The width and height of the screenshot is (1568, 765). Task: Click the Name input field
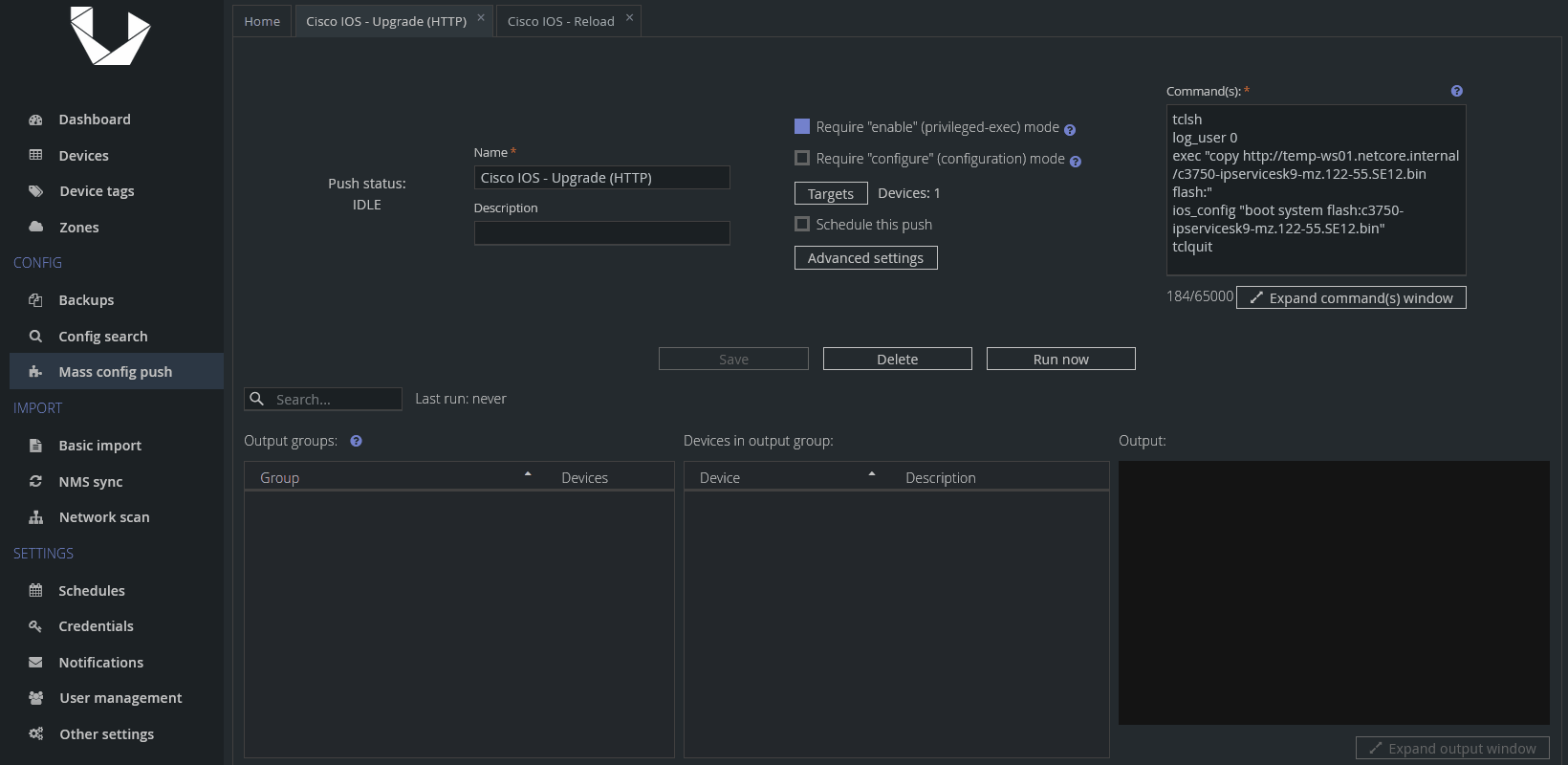click(x=601, y=178)
